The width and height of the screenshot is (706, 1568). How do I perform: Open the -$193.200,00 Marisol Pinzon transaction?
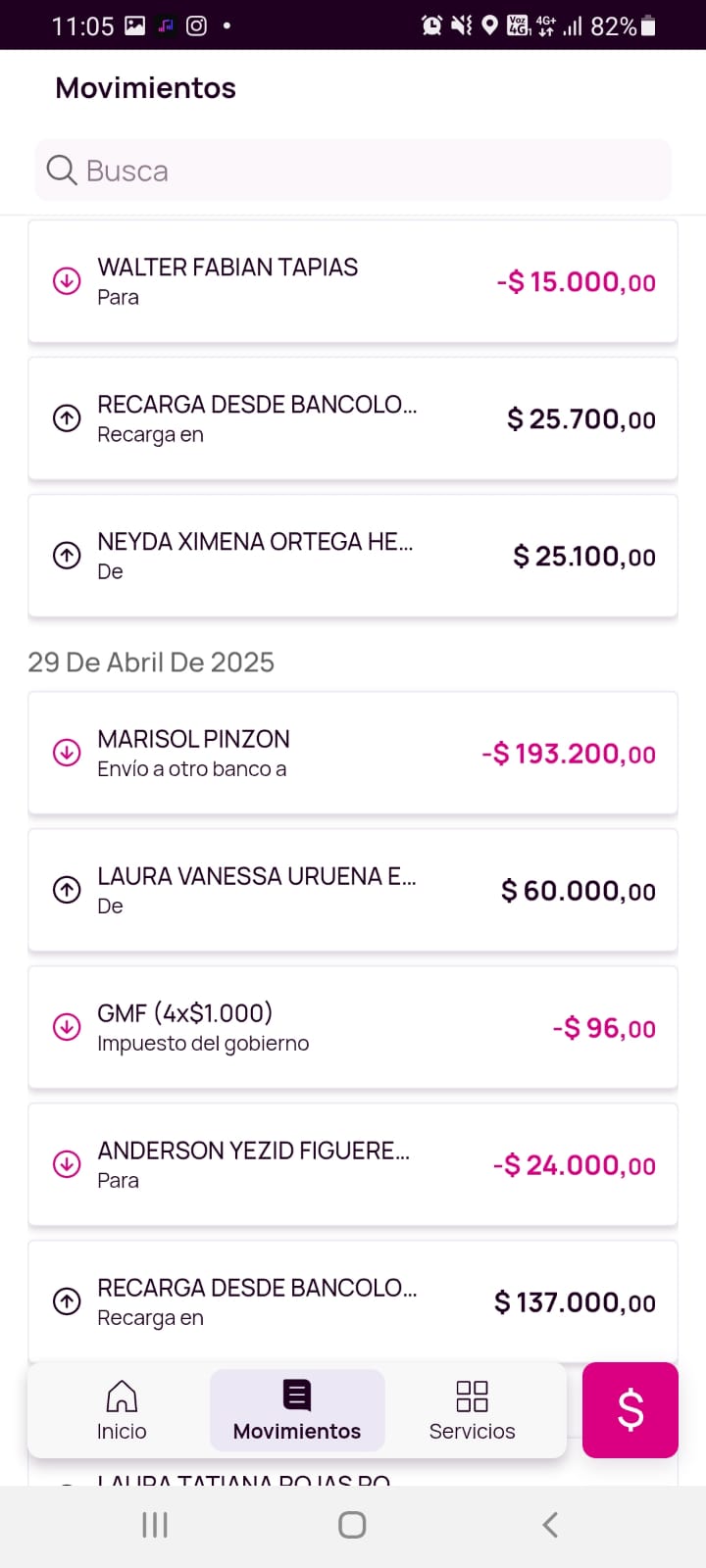353,753
